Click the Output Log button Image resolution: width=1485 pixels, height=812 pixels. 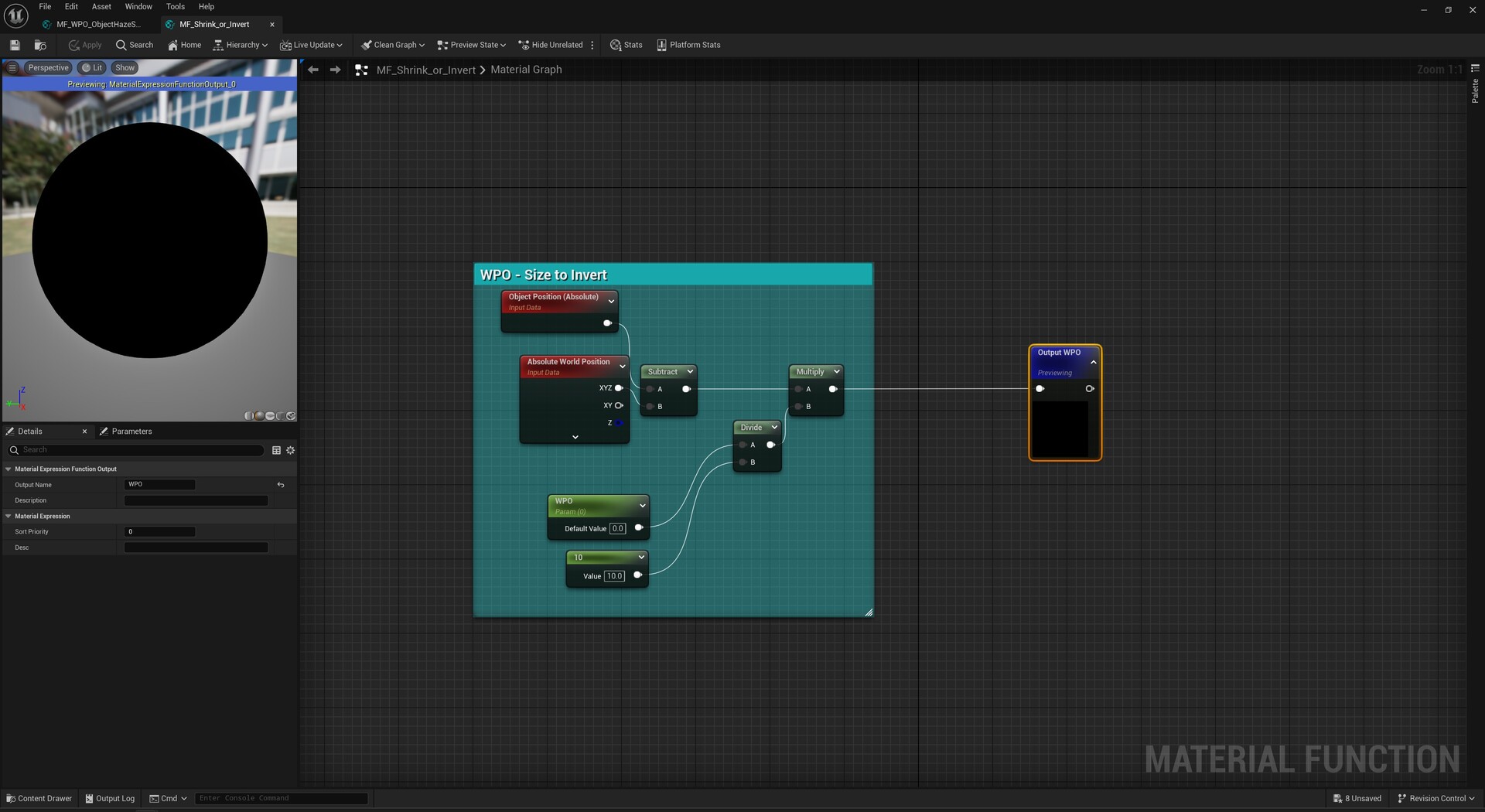click(110, 798)
